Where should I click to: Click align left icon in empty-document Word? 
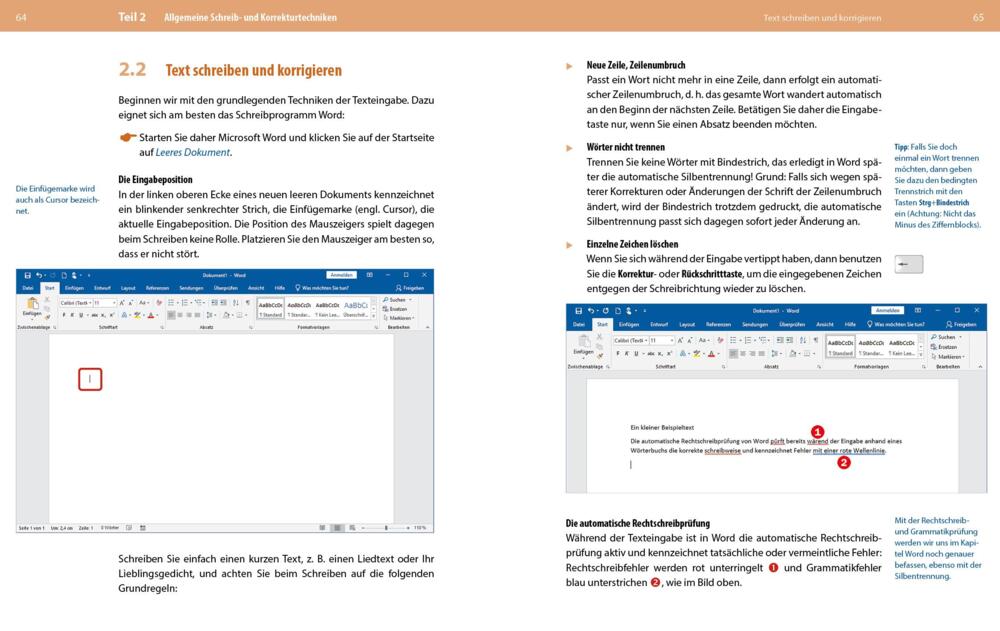pyautogui.click(x=171, y=315)
